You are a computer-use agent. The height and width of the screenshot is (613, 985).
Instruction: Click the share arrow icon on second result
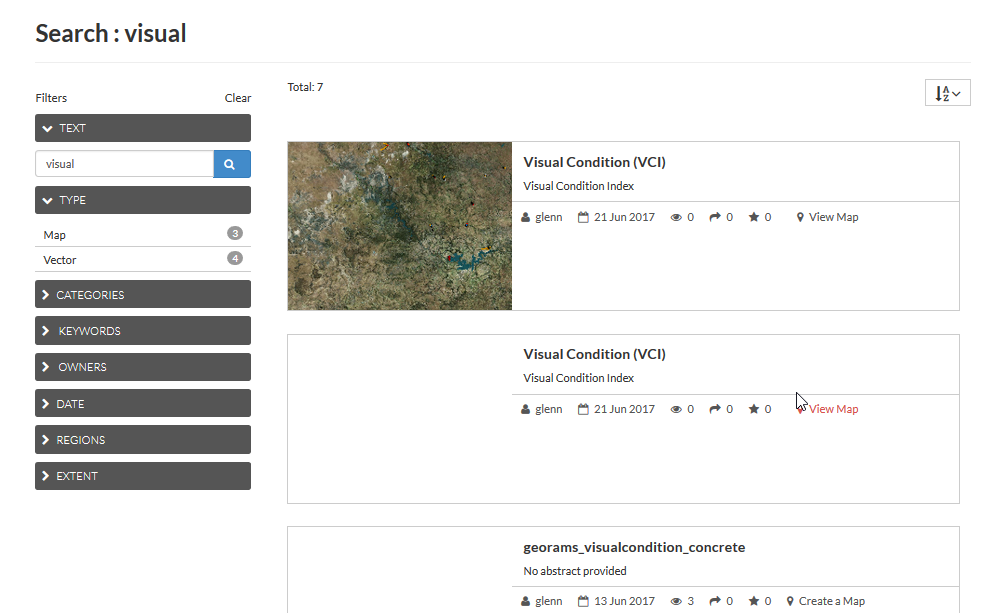pos(715,410)
